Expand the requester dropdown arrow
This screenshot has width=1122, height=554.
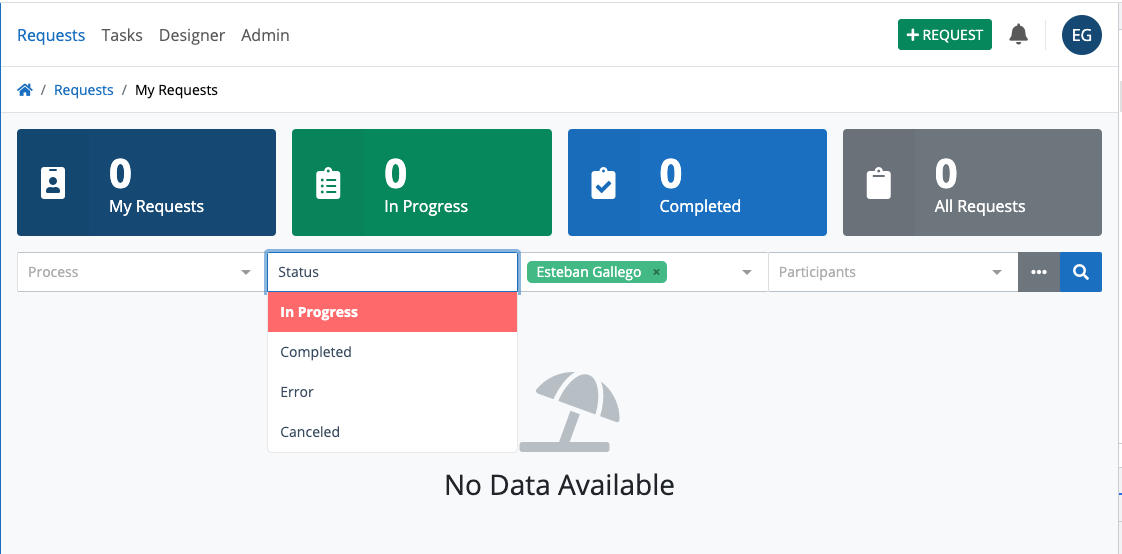tap(747, 273)
